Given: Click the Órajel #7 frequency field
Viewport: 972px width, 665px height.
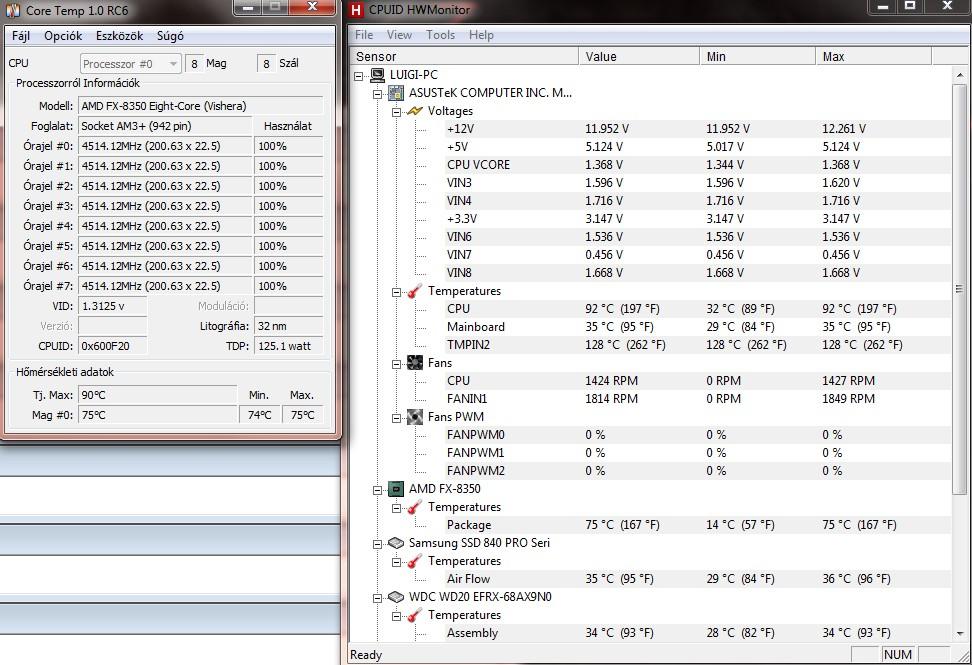Looking at the screenshot, I should point(165,286).
